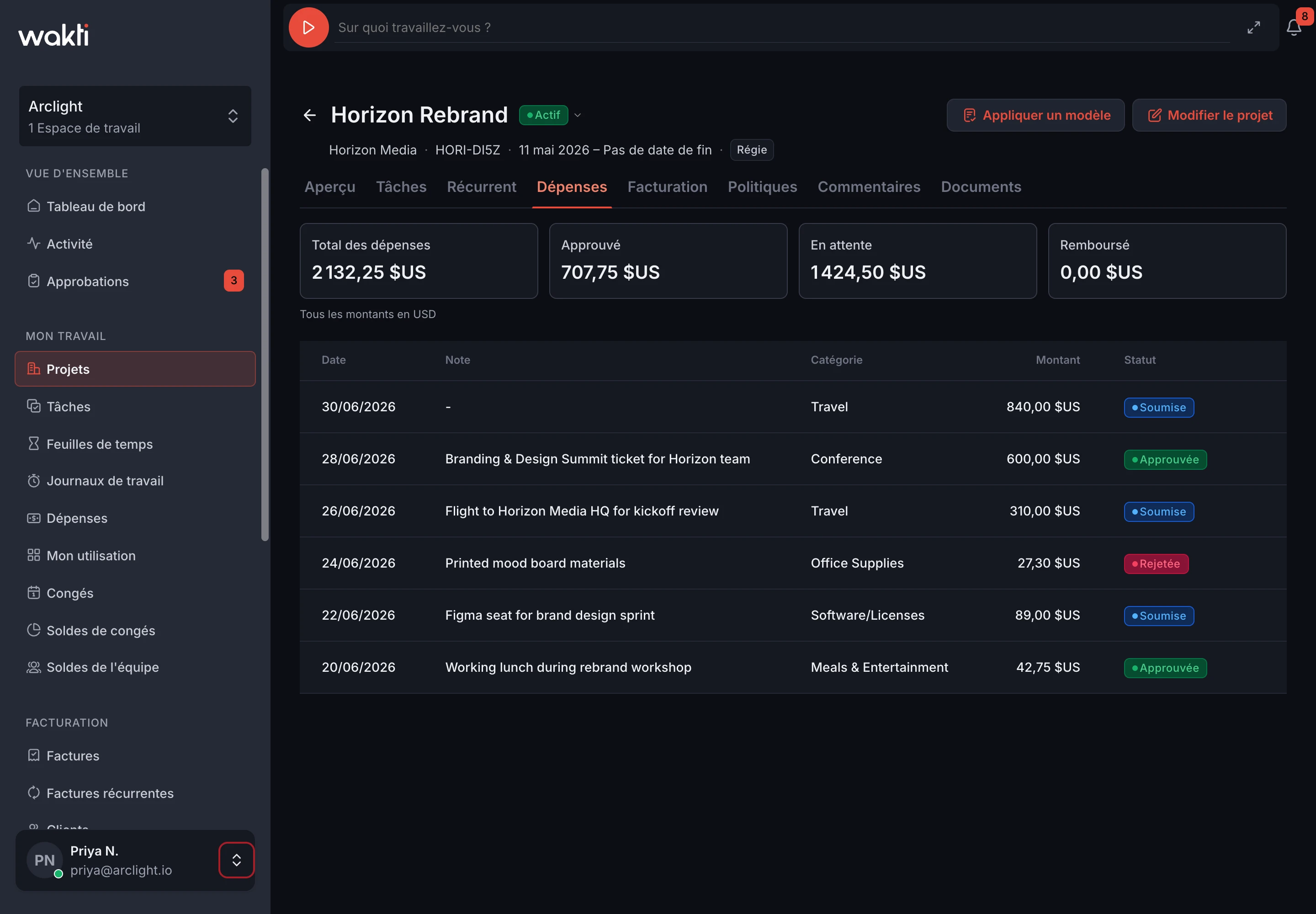Image resolution: width=1316 pixels, height=914 pixels.
Task: Click the Soldes de congés pie icon
Action: tap(34, 630)
